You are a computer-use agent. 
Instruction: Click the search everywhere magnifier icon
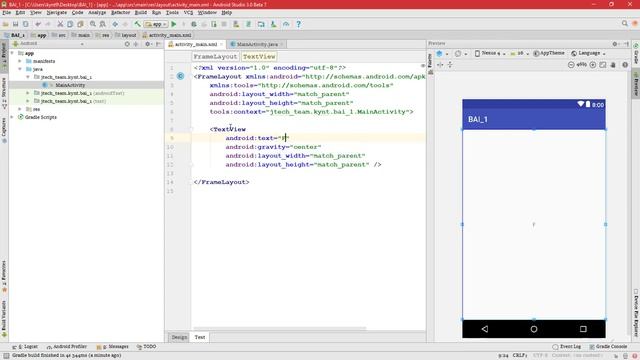[624, 24]
